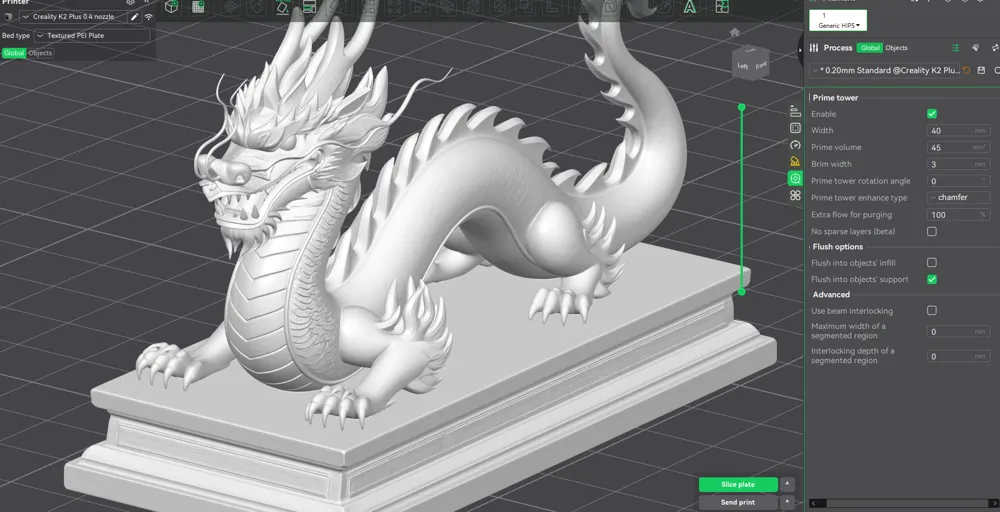This screenshot has height=512, width=1000.
Task: Open the Strength settings tab icon
Action: tap(795, 128)
